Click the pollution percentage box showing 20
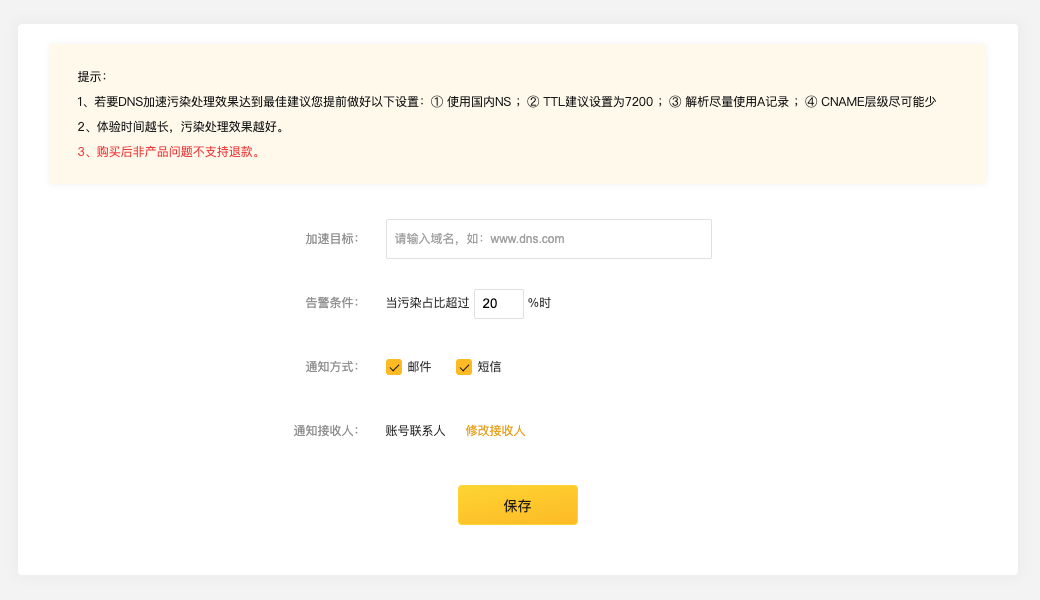Image resolution: width=1040 pixels, height=600 pixels. pyautogui.click(x=498, y=303)
